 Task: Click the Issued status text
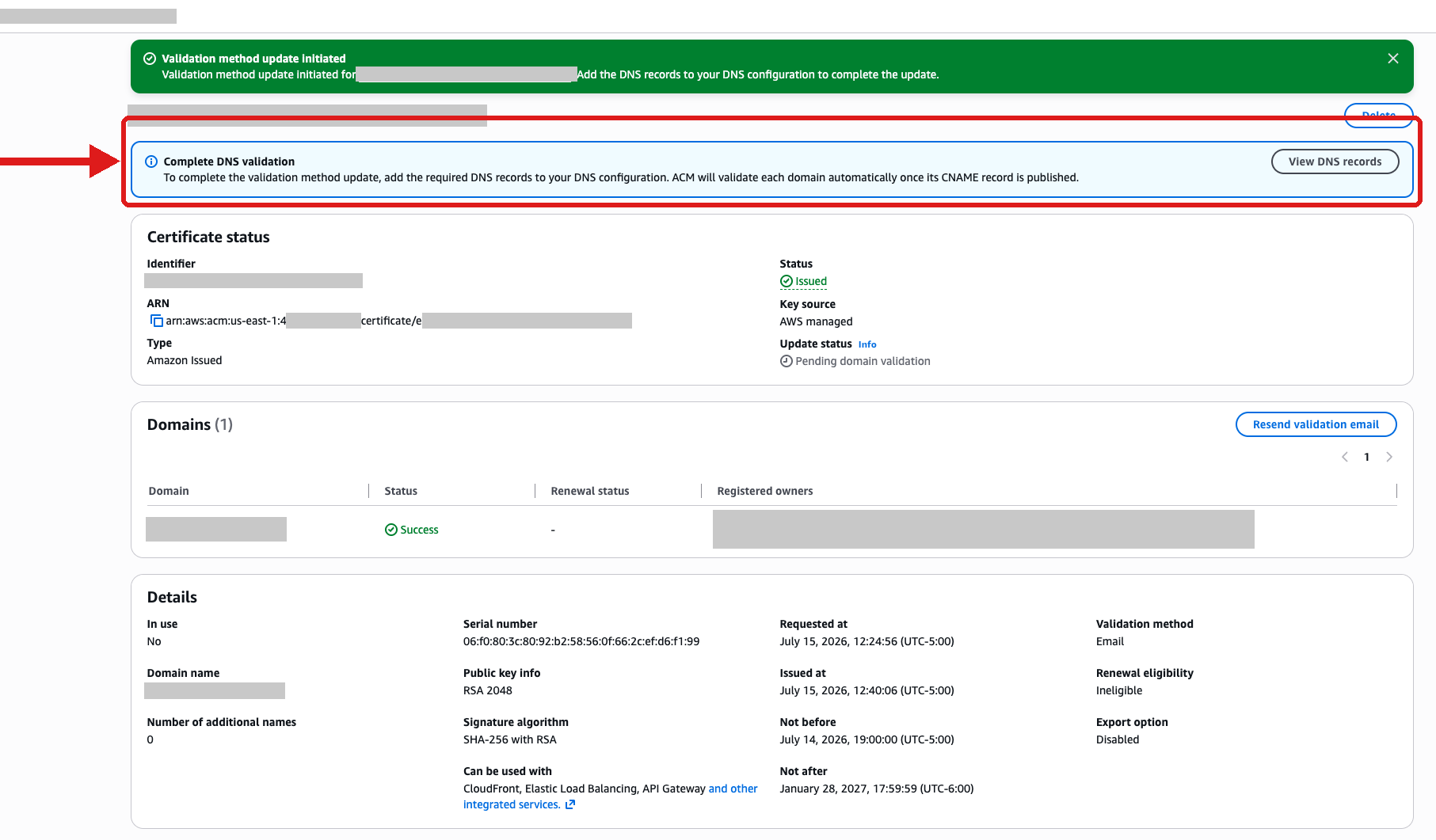(x=811, y=281)
